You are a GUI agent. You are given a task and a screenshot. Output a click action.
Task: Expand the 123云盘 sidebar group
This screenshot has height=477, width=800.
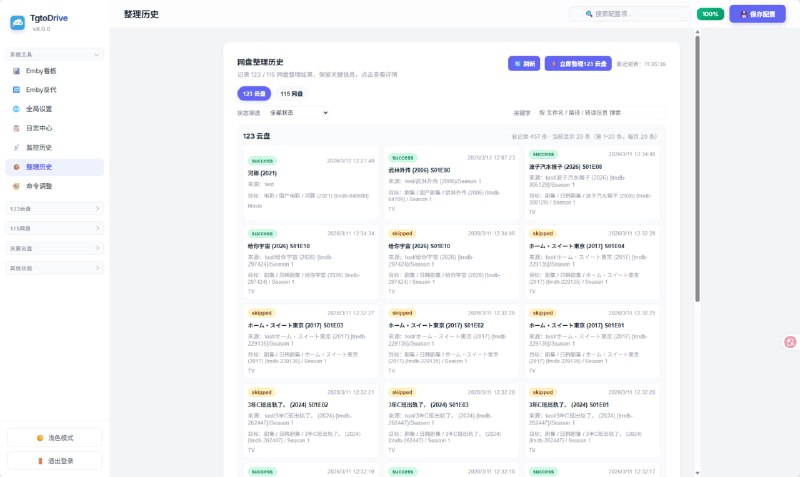point(55,209)
